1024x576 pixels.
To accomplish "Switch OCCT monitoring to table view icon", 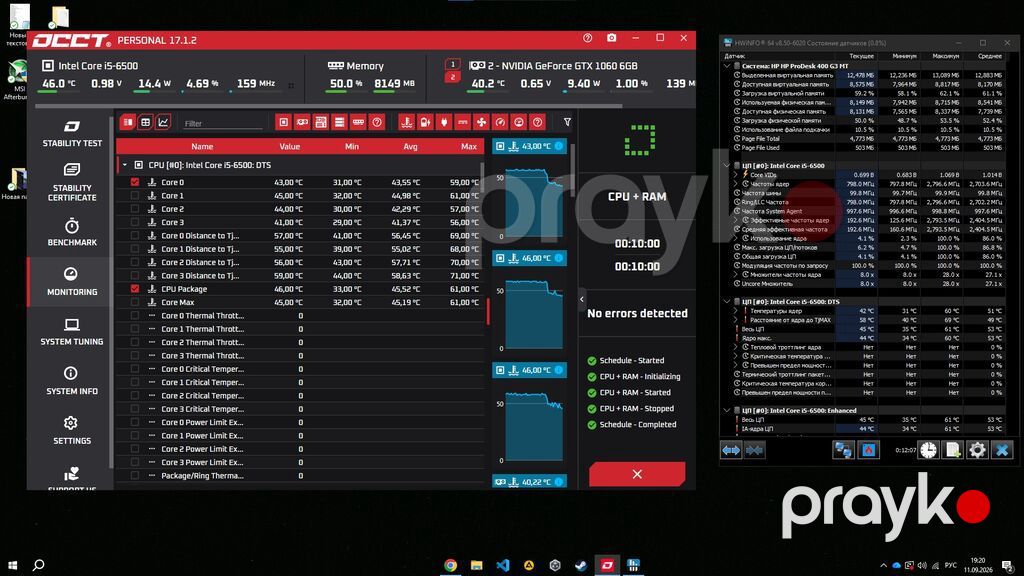I will coord(146,122).
